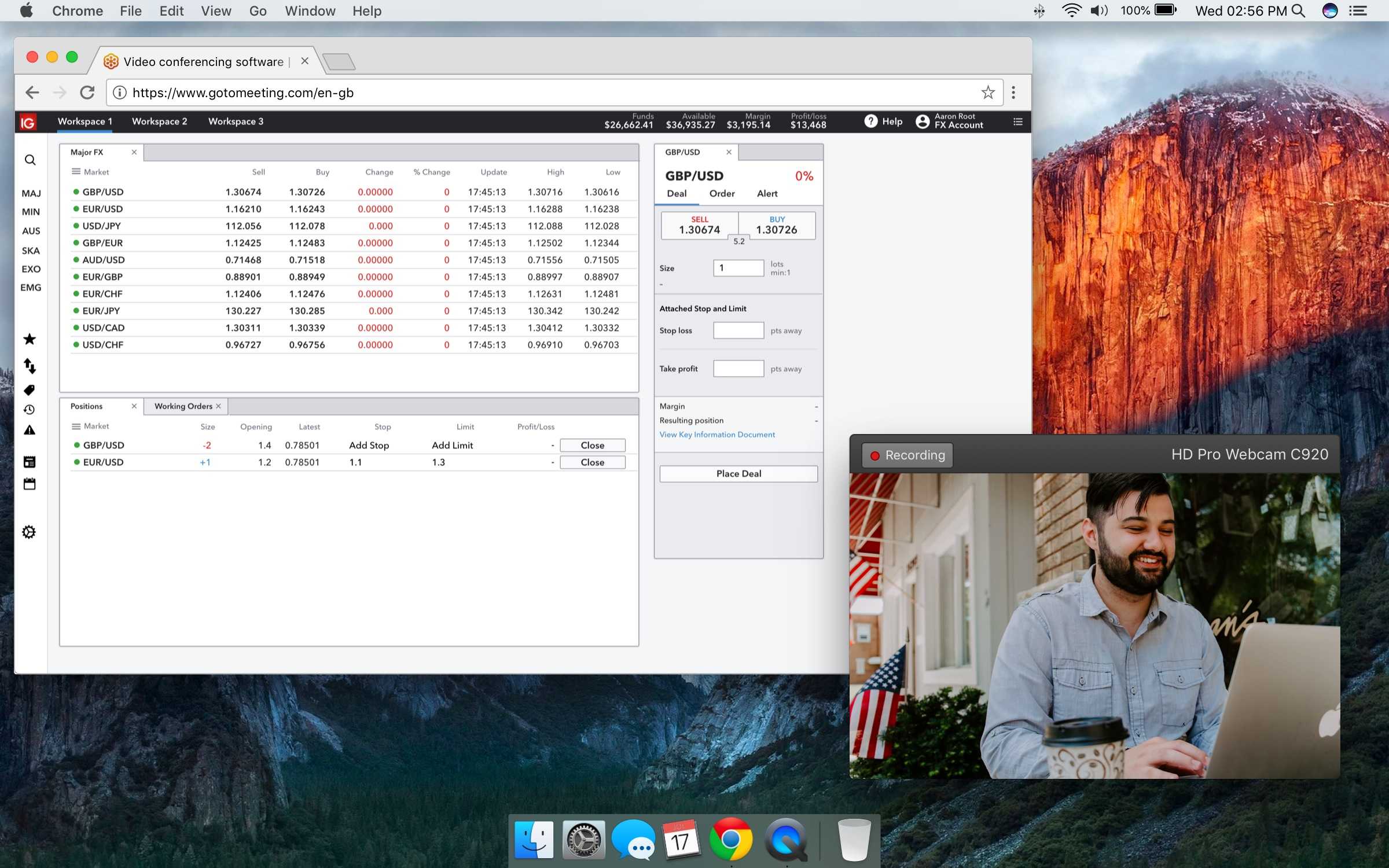This screenshot has height=868, width=1389.
Task: Click the calendar icon in IG sidebar
Action: tap(30, 484)
